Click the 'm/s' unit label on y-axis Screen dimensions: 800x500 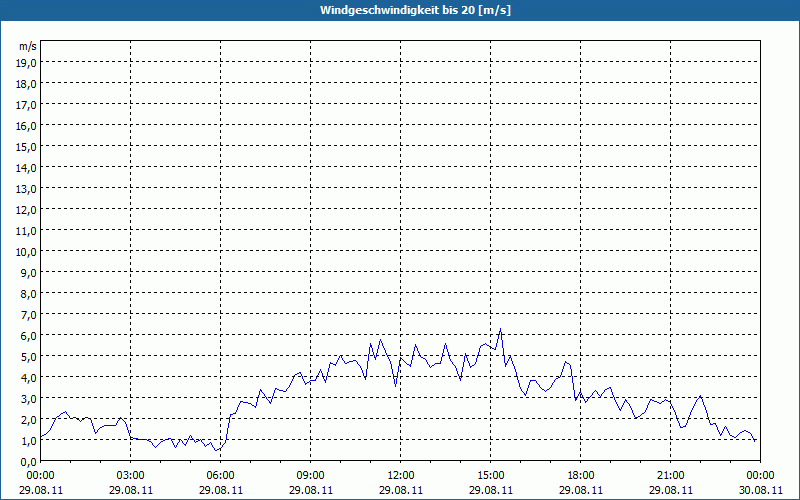(x=28, y=46)
